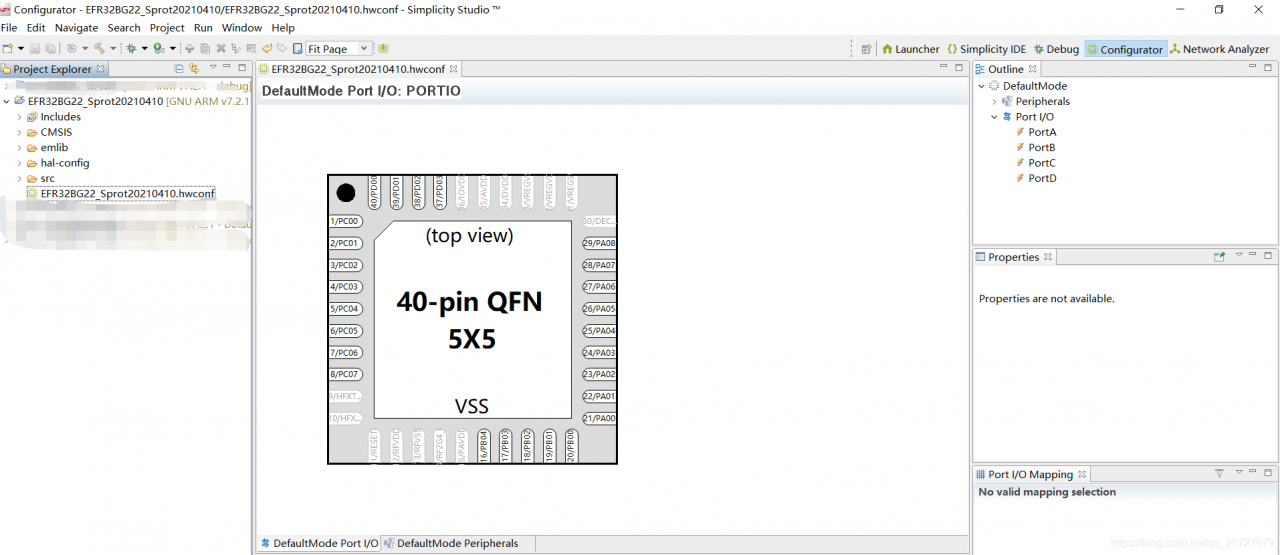Screen dimensions: 1280x555
Task: Toggle Link with Editor in Project Explorer
Action: pos(194,69)
